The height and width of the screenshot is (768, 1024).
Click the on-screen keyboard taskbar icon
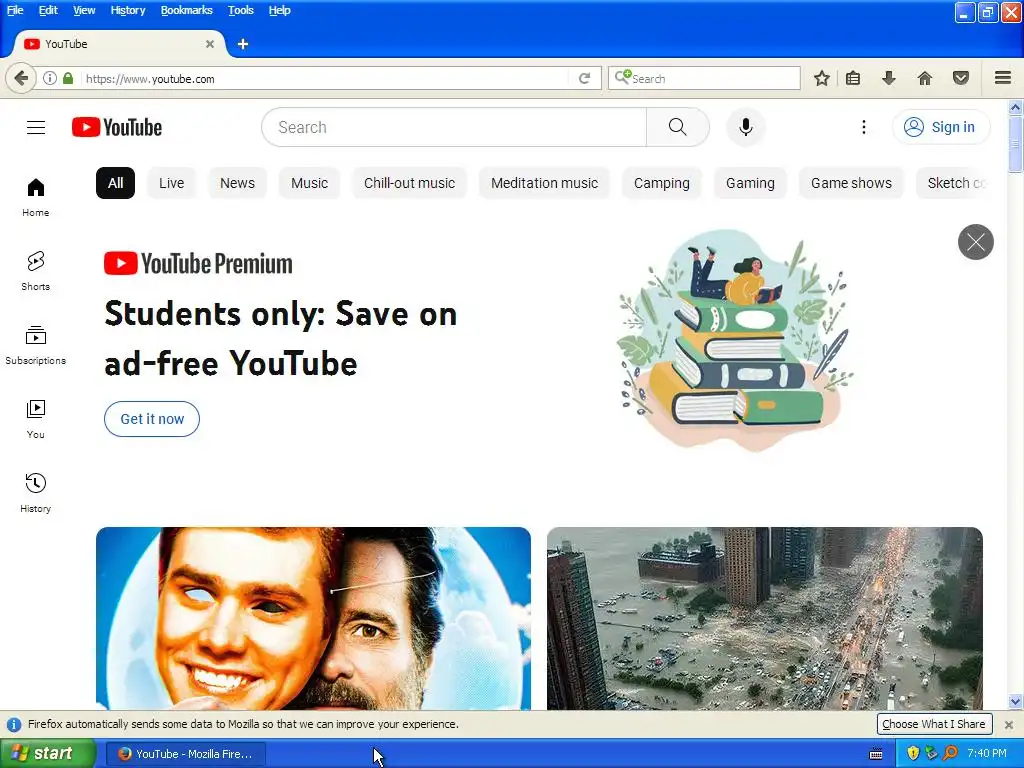pos(876,754)
